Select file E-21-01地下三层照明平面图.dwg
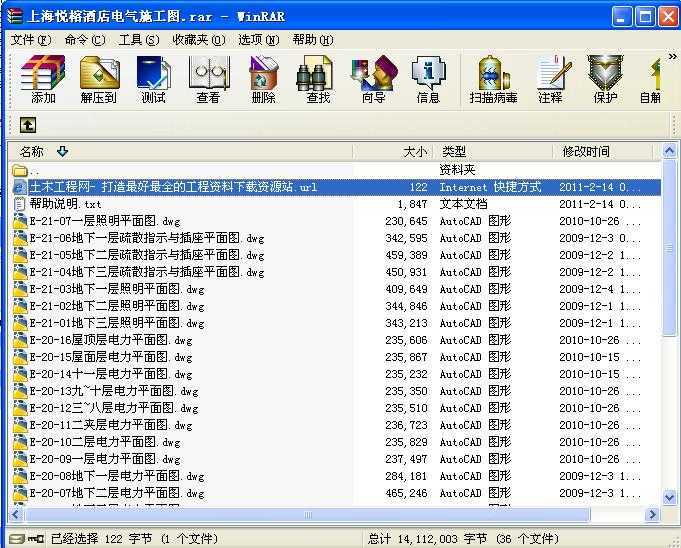The height and width of the screenshot is (548, 681). [x=117, y=323]
